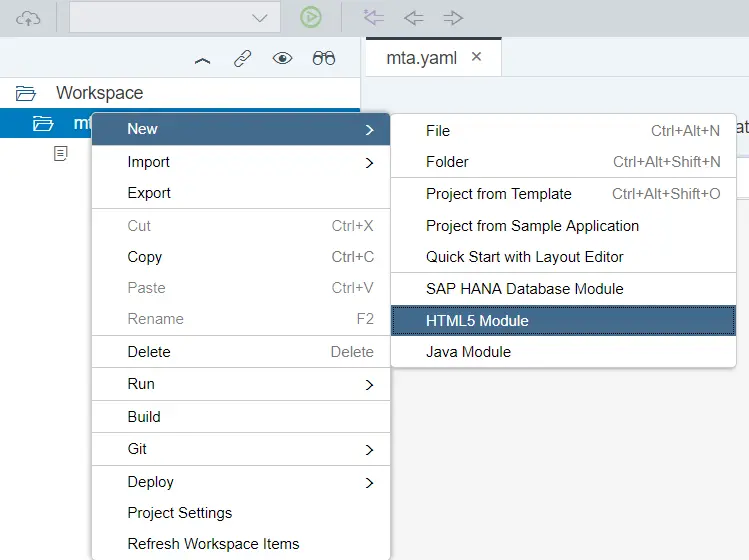The height and width of the screenshot is (560, 749).
Task: Toggle show hidden files eye icon
Action: [282, 58]
